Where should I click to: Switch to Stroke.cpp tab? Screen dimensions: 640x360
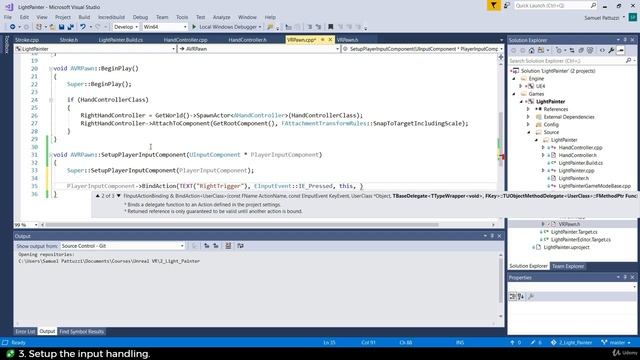point(27,40)
